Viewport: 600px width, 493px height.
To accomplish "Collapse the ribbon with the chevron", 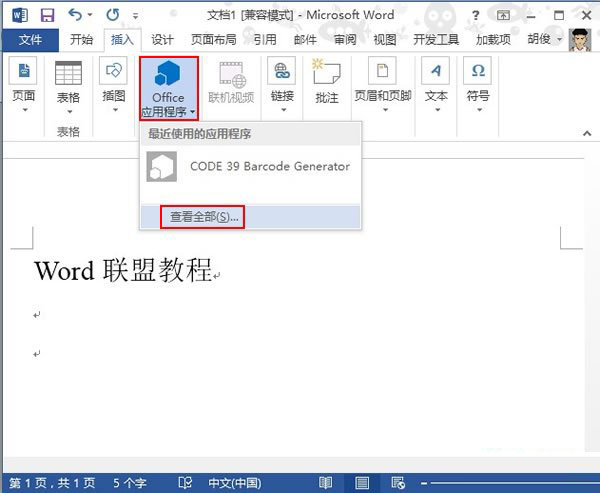I will click(x=587, y=134).
